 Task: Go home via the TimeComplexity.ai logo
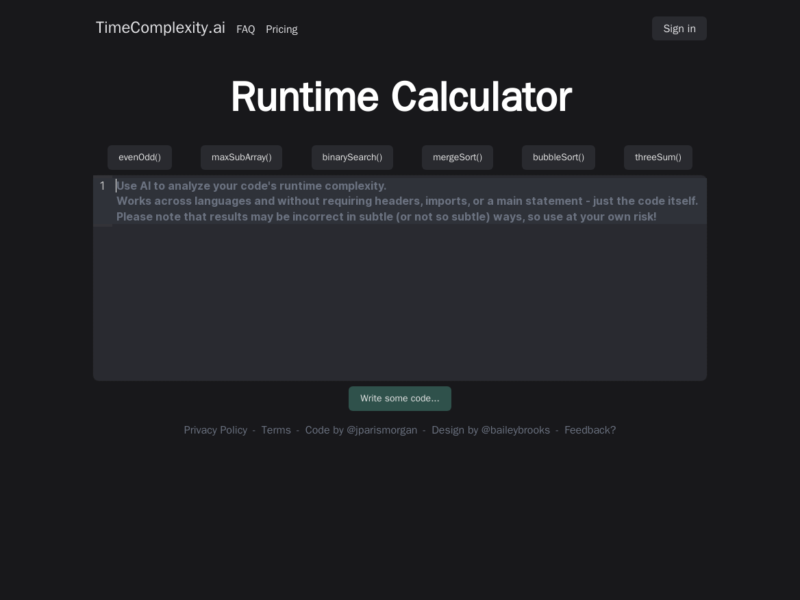pyautogui.click(x=160, y=29)
